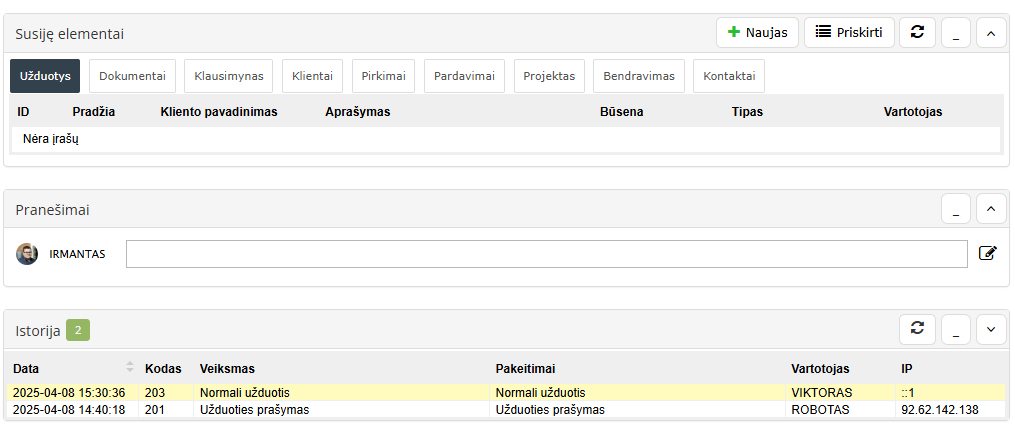Open the Klientai tab

[x=313, y=76]
